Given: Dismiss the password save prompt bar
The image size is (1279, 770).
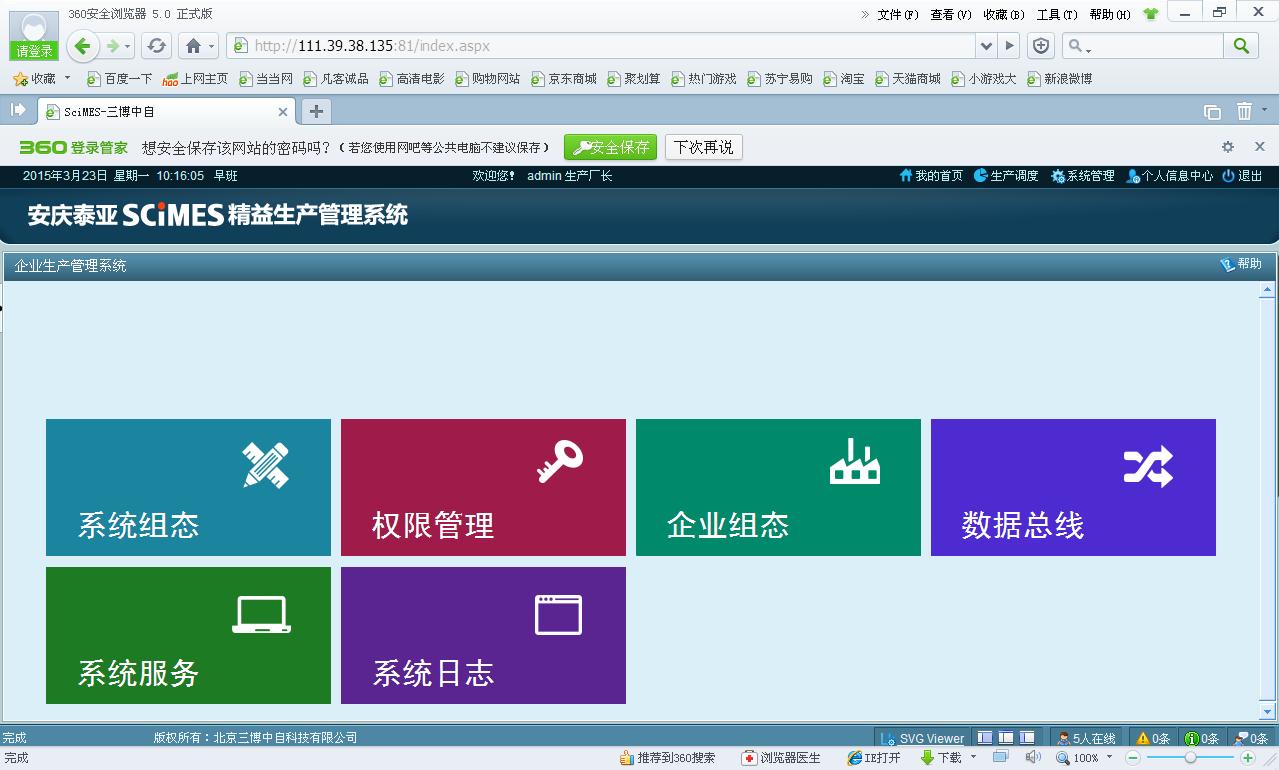Looking at the screenshot, I should [x=1260, y=147].
